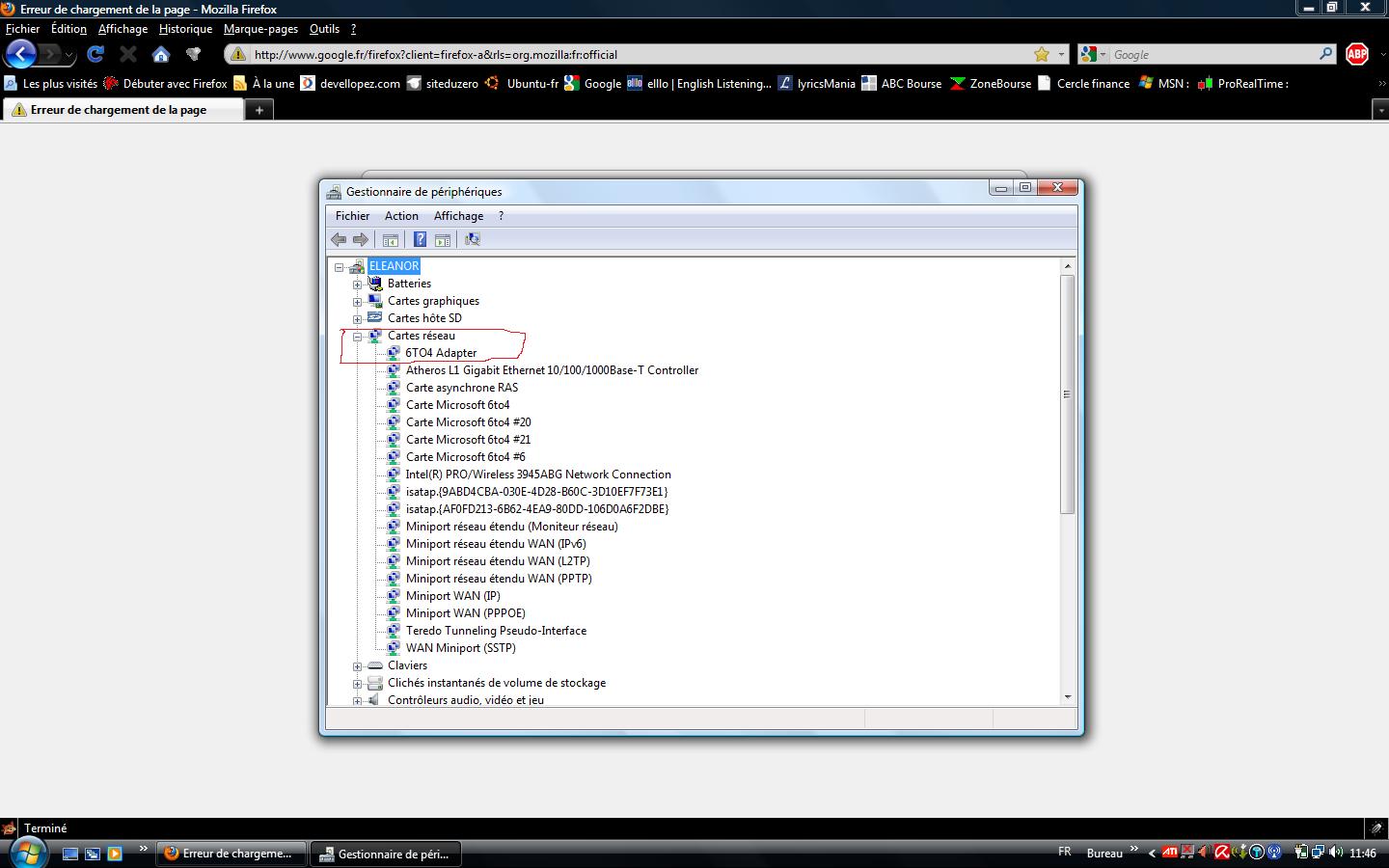Viewport: 1389px width, 868px height.
Task: Expand Contrôleurs audio, vidéo et jeu
Action: coord(357,701)
